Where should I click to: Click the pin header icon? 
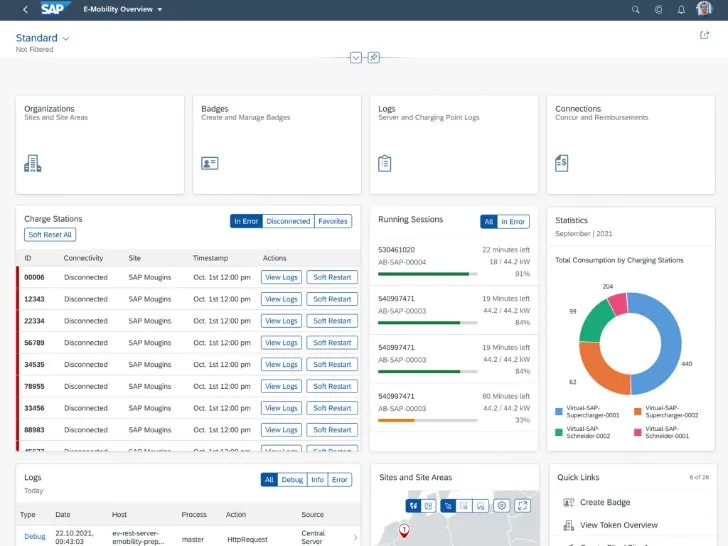[373, 58]
